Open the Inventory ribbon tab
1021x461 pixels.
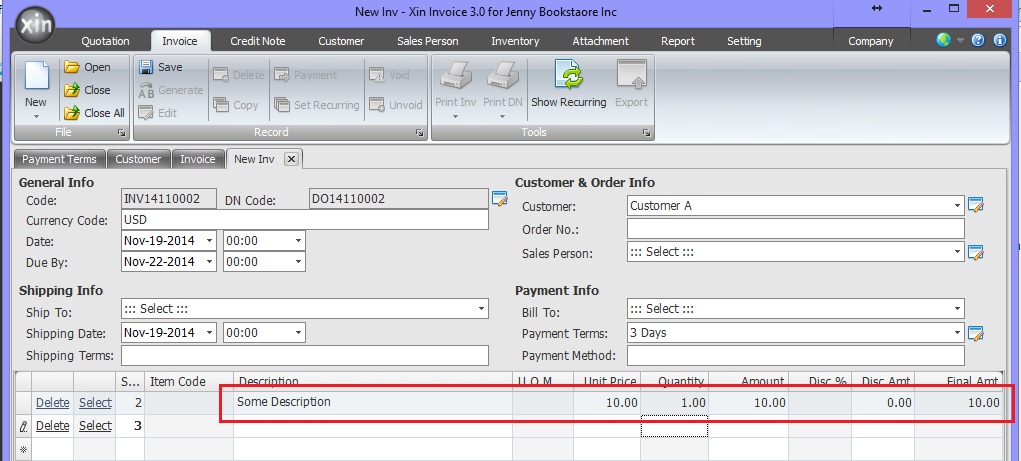point(514,41)
